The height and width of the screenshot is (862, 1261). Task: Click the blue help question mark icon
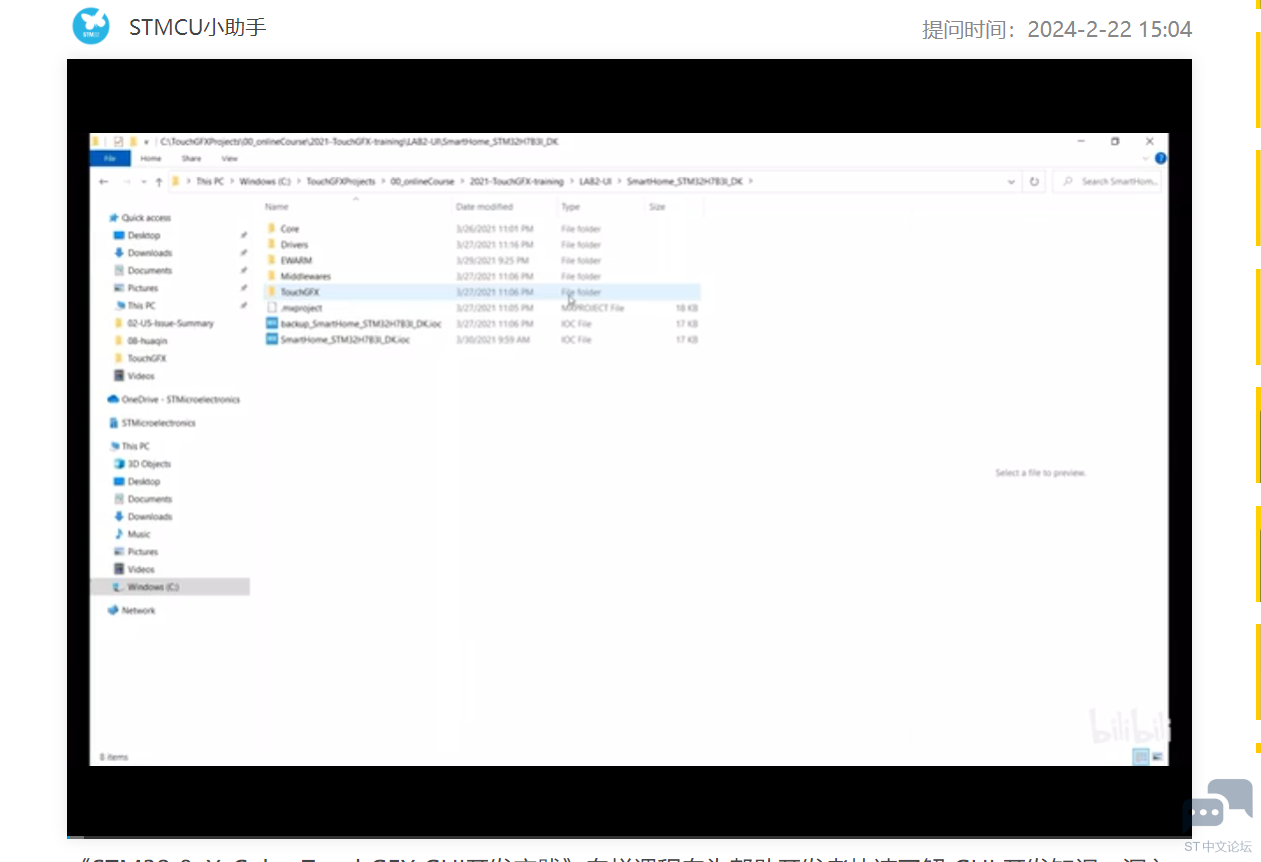click(1161, 158)
